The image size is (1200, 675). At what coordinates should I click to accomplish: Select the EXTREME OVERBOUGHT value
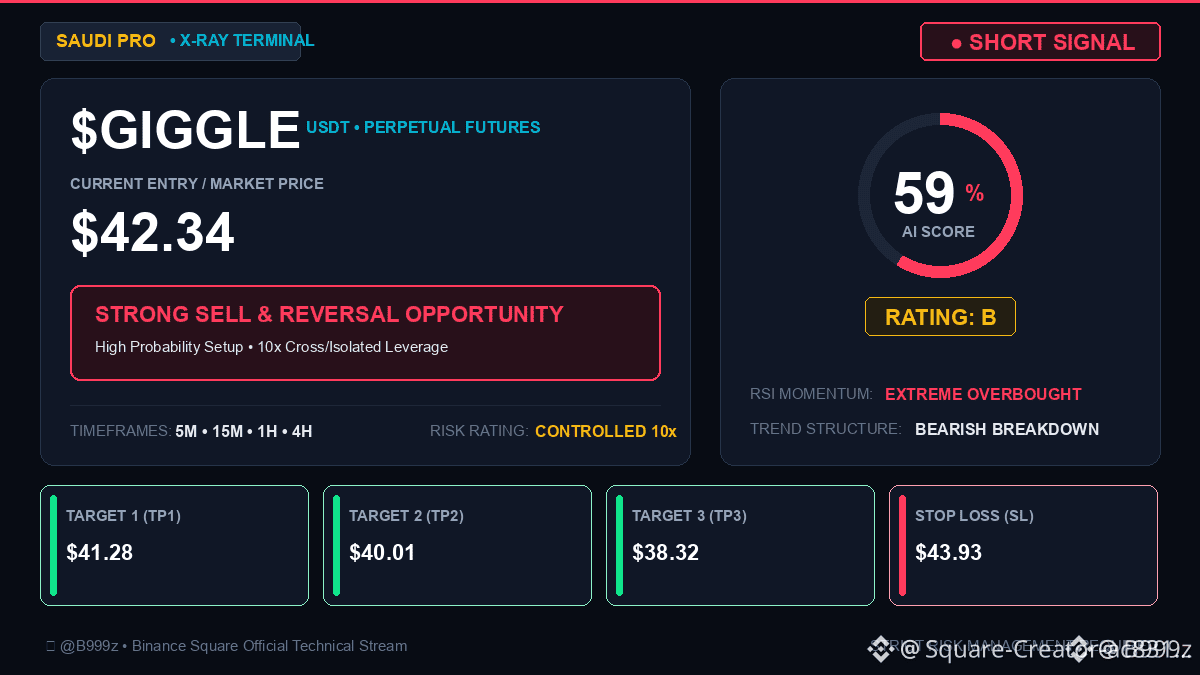pyautogui.click(x=983, y=395)
